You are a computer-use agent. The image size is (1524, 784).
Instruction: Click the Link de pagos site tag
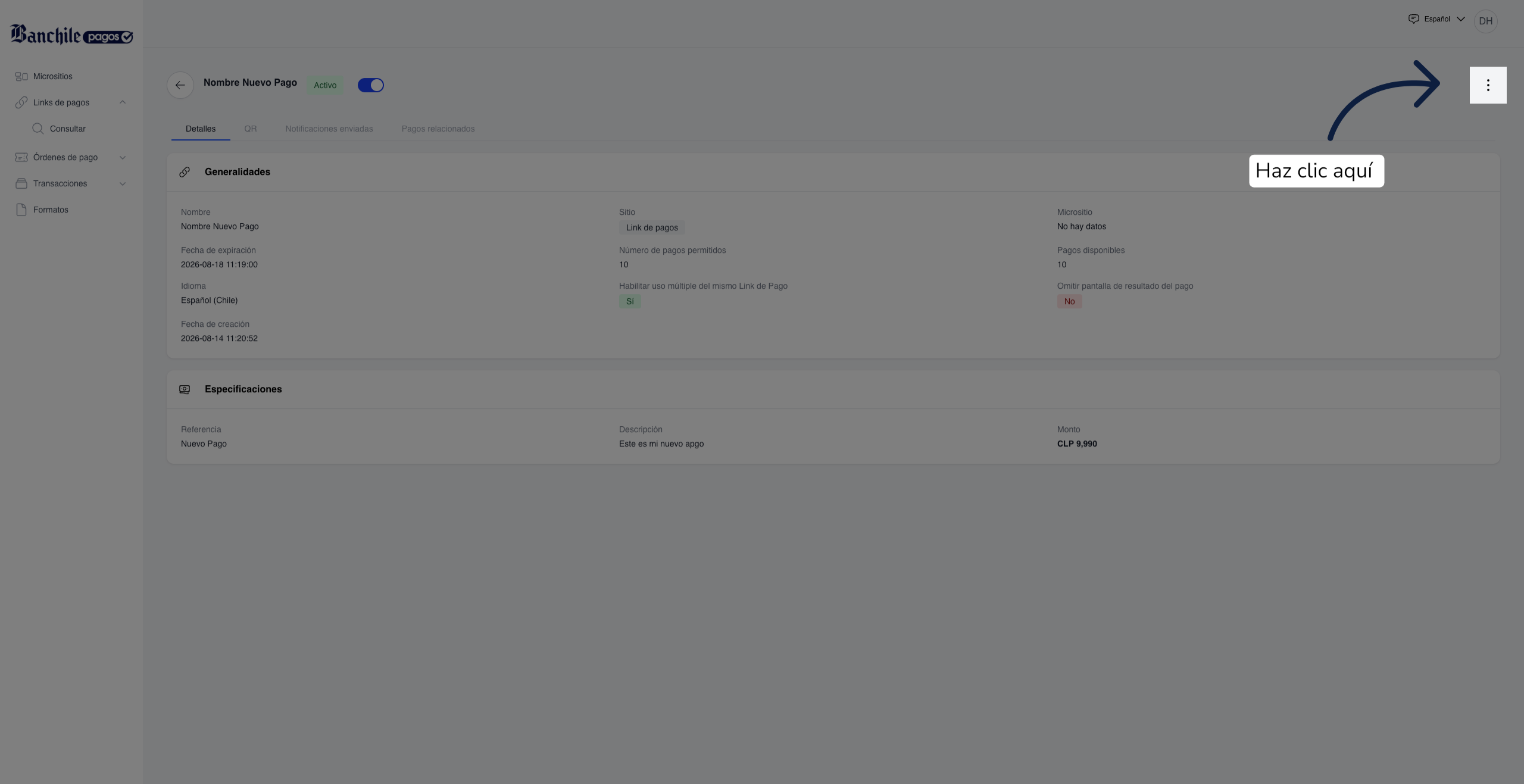click(652, 227)
